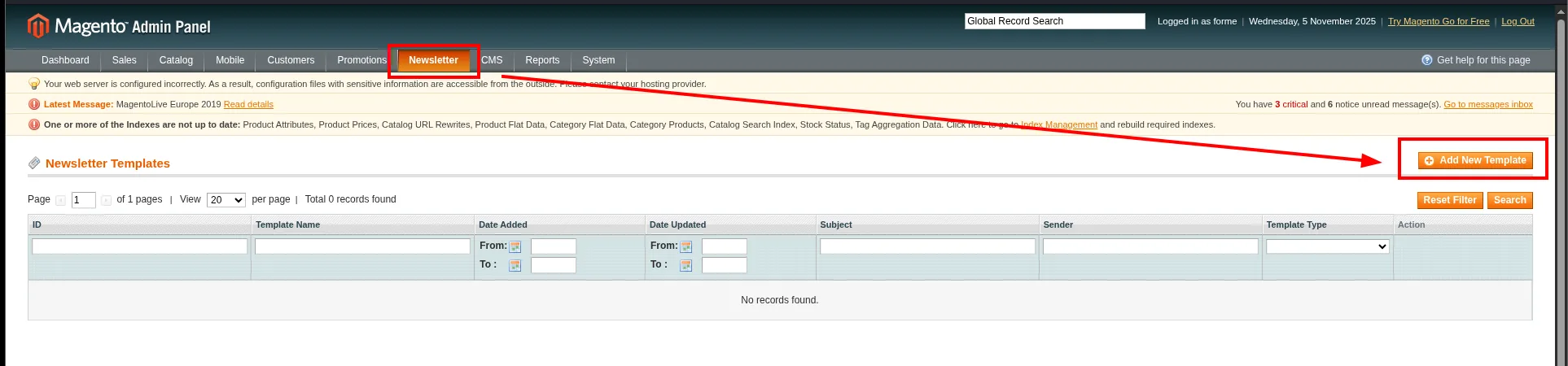The width and height of the screenshot is (1568, 366).
Task: Click Get help for this page
Action: point(1483,60)
